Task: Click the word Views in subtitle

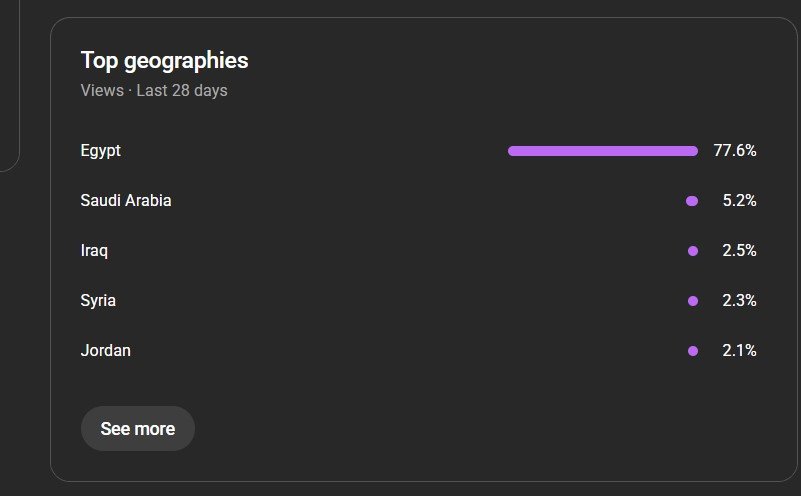Action: (101, 91)
